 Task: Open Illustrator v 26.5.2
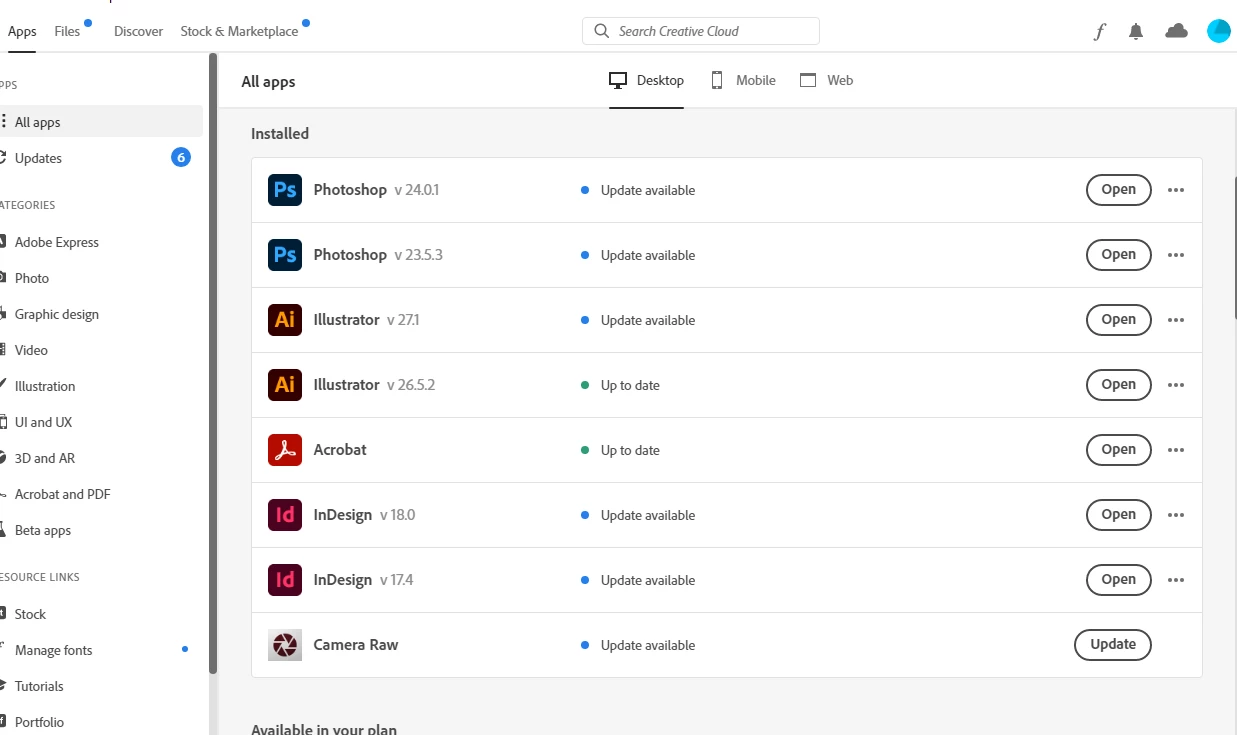(1119, 385)
